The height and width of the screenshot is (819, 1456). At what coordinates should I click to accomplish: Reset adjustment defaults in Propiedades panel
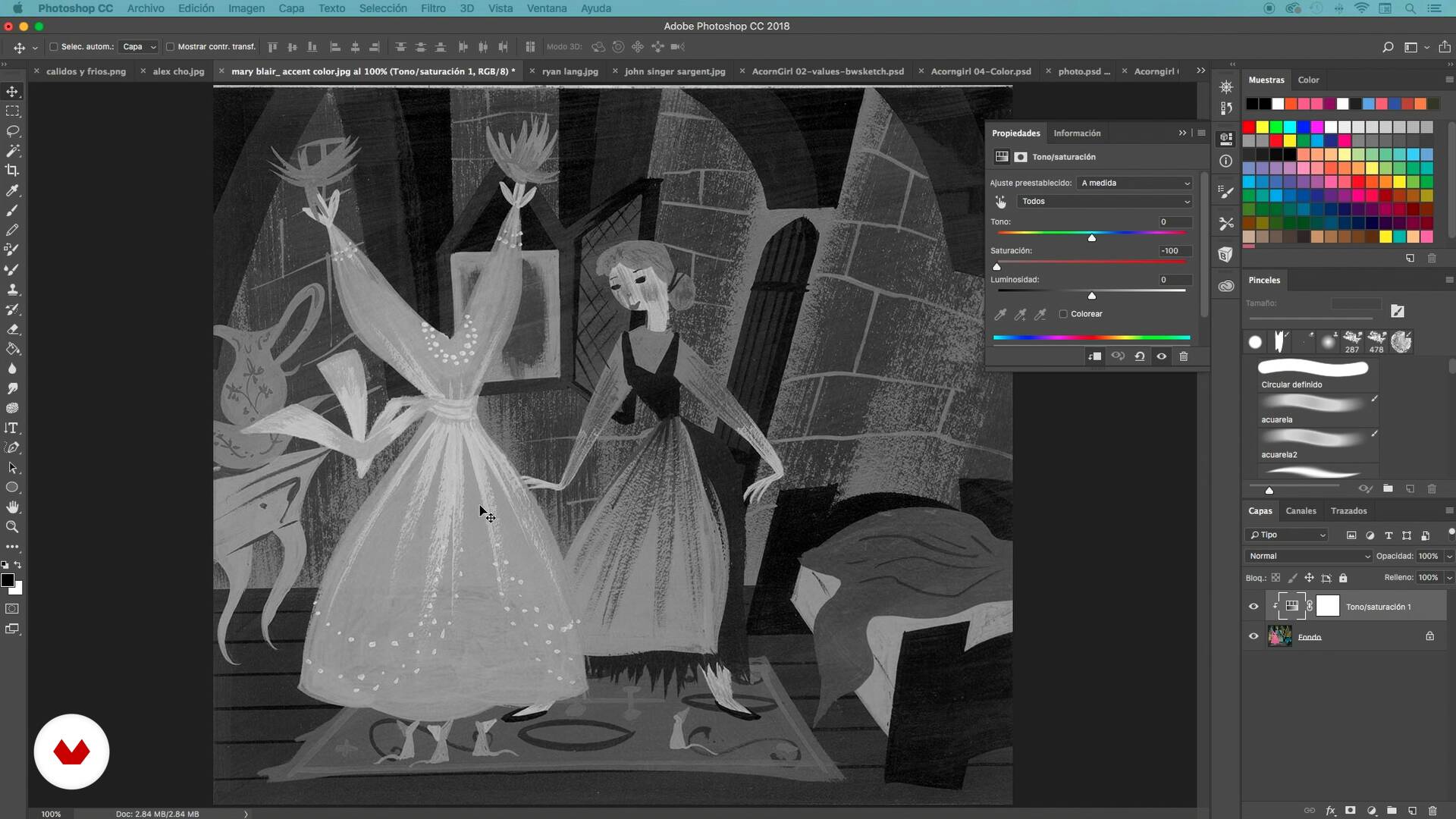[1139, 356]
